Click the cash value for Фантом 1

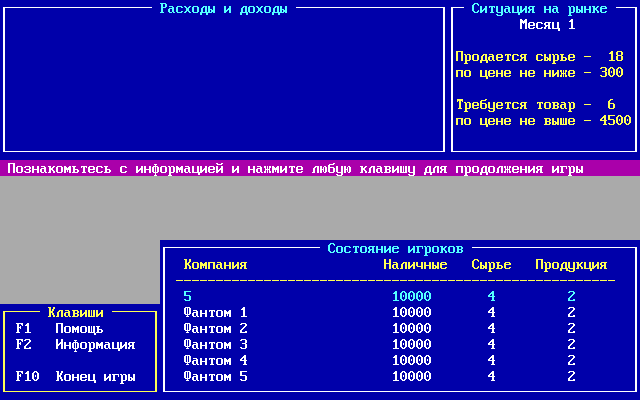tap(411, 312)
